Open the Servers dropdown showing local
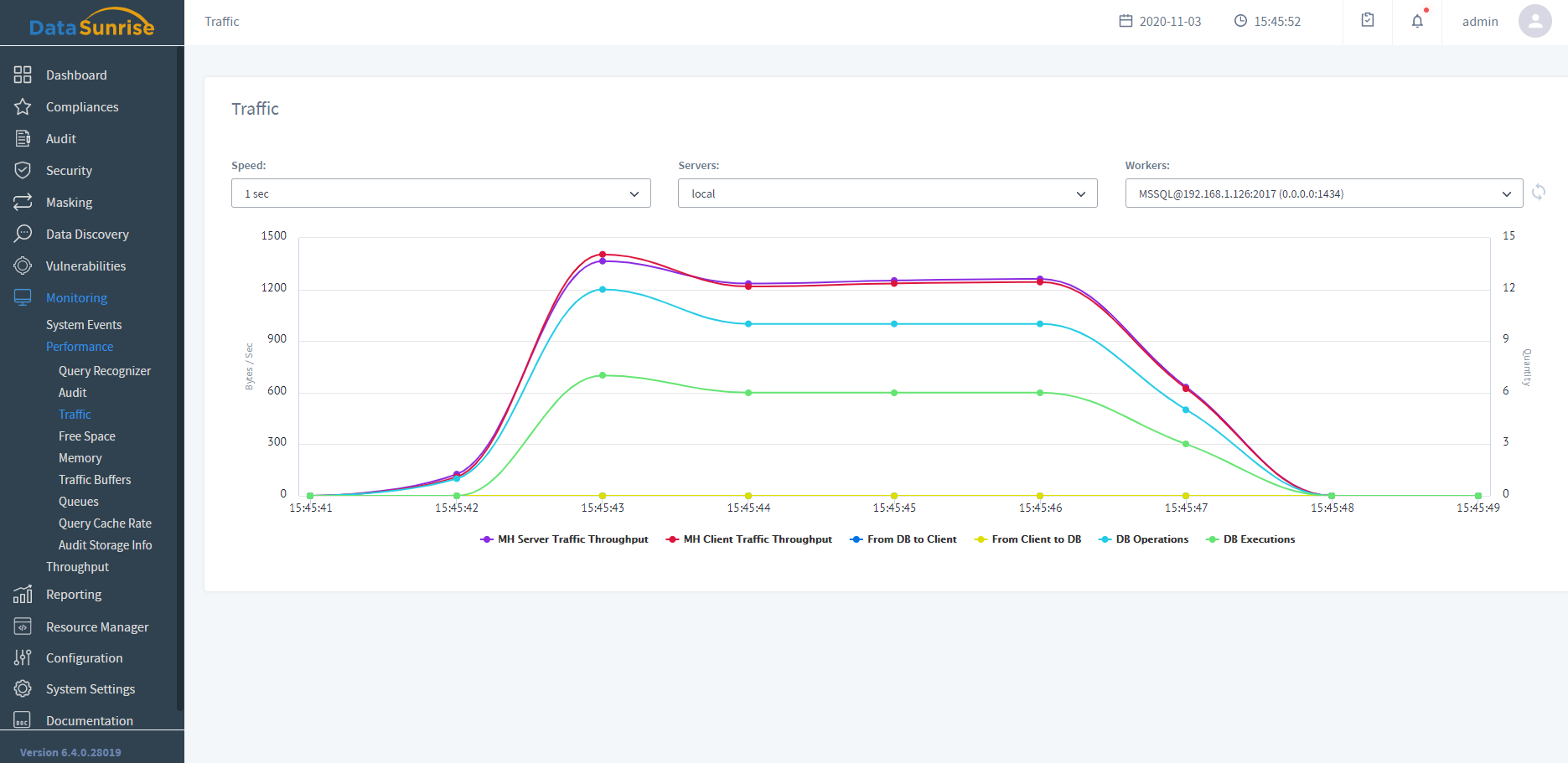 point(887,193)
